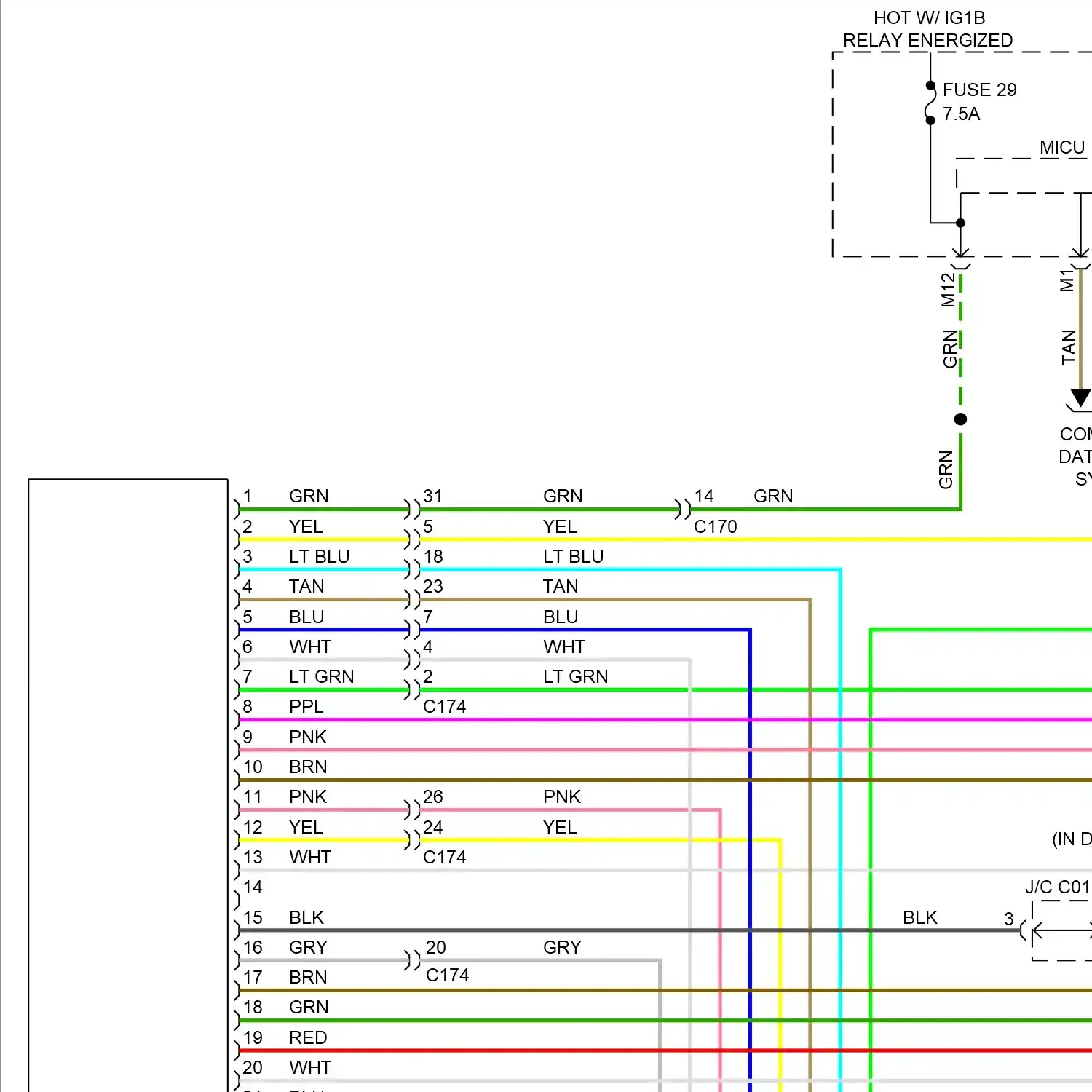Select the BLK label at pin 15
Image resolution: width=1092 pixels, height=1092 pixels.
coord(306,917)
